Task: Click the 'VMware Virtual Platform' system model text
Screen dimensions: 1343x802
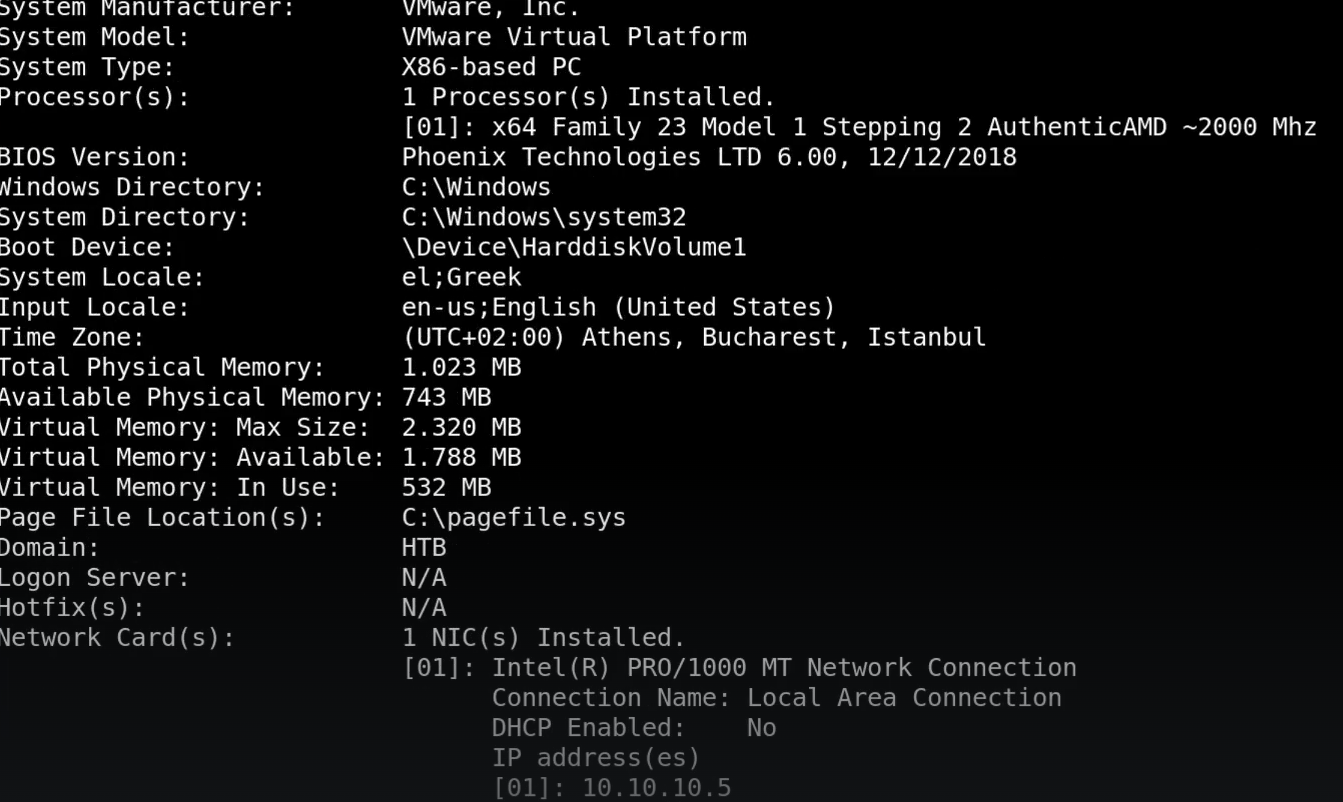Action: click(x=573, y=38)
